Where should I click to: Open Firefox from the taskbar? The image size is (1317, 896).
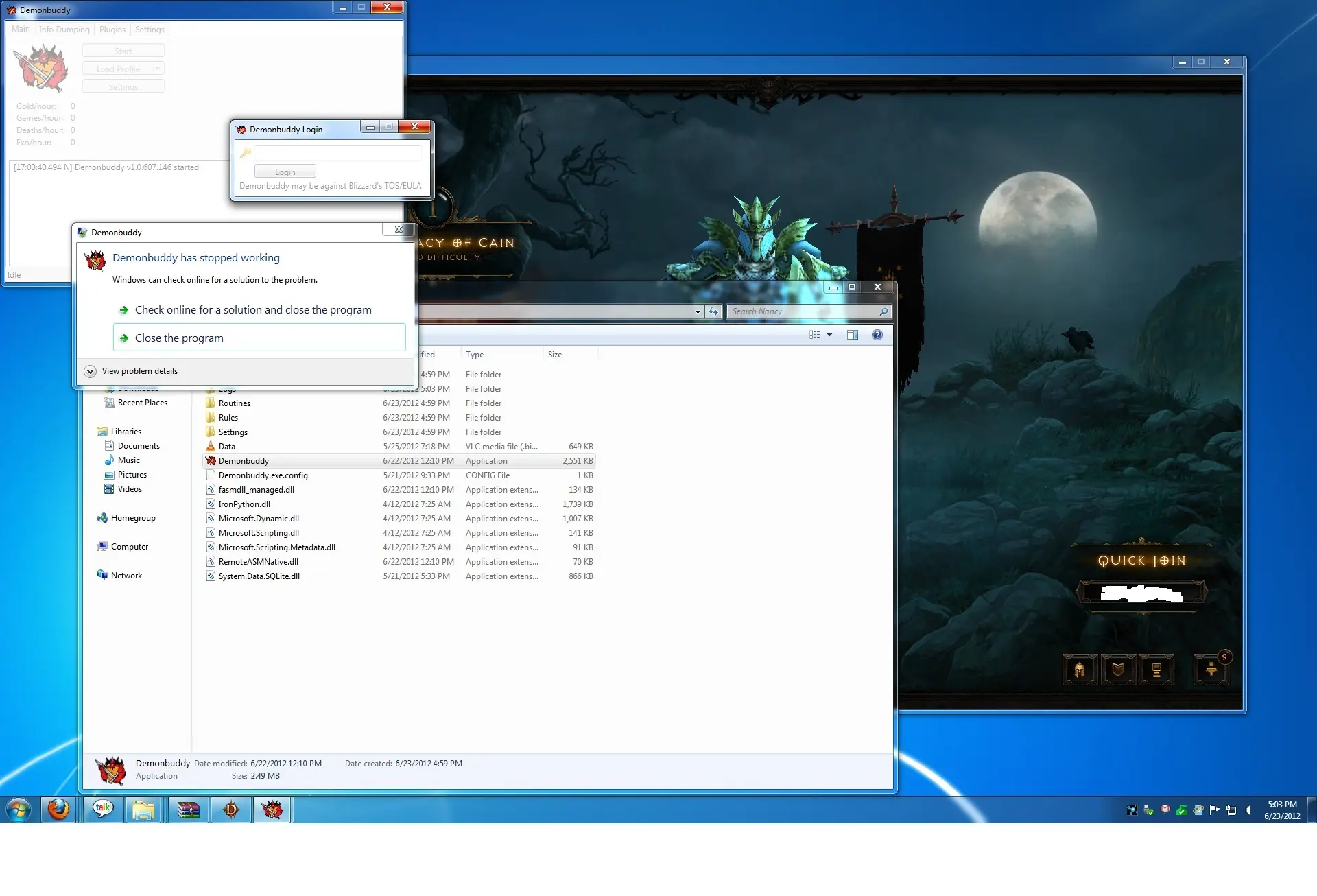coord(59,810)
